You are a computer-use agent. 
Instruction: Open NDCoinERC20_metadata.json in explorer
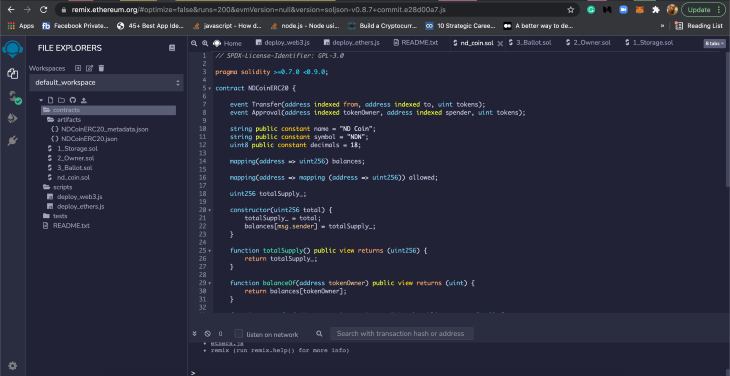(100, 129)
